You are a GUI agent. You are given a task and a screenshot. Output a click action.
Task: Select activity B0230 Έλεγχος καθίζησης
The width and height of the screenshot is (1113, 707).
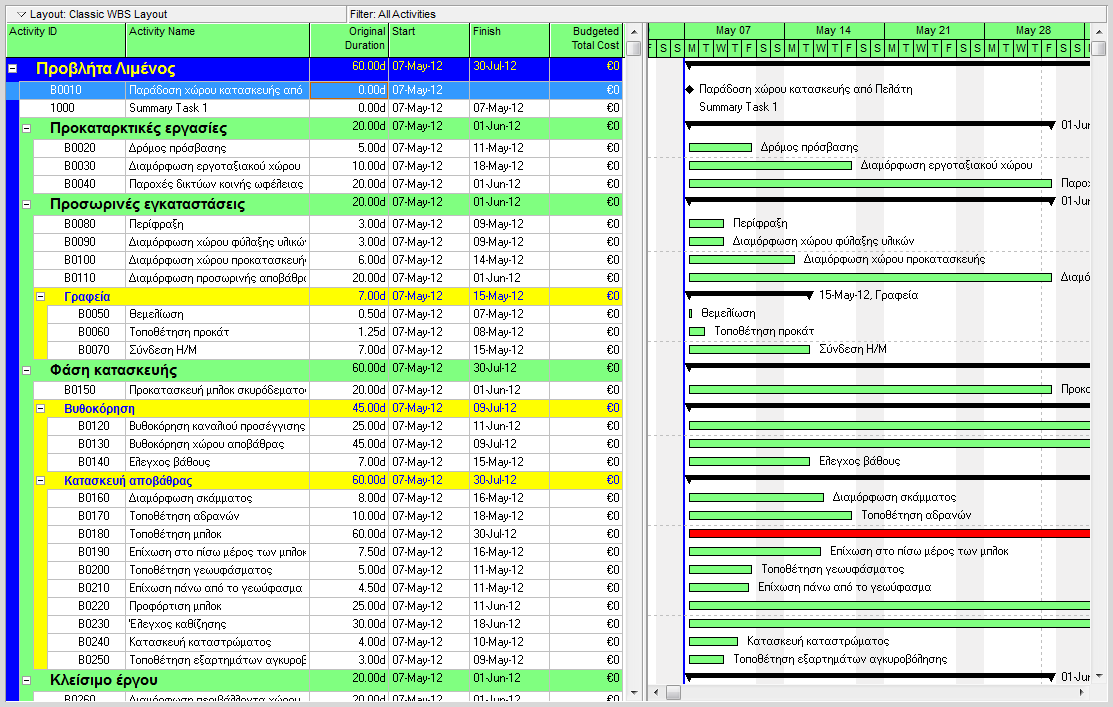coord(335,624)
